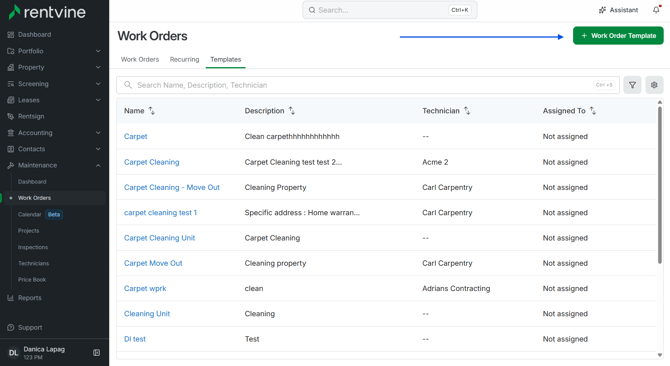Switch to the Recurring tab

click(184, 59)
